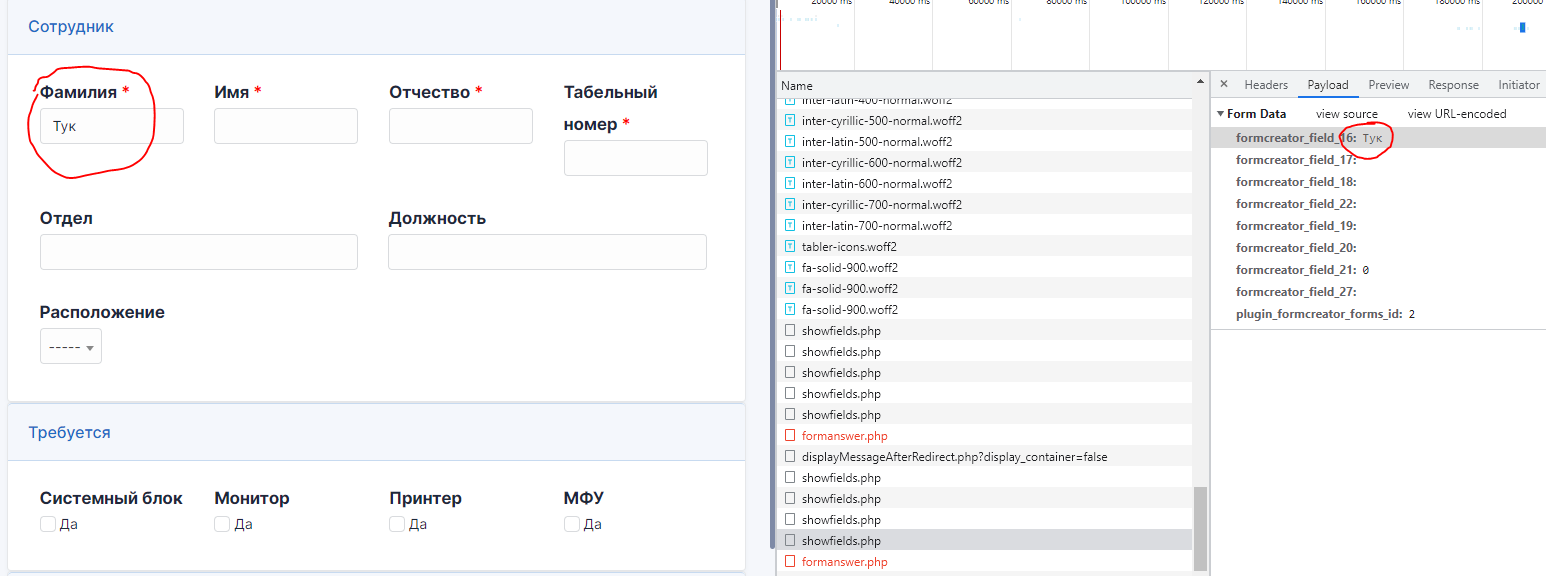Image resolution: width=1546 pixels, height=576 pixels.
Task: Enable the Да checkbox under МФУ
Action: pos(571,523)
